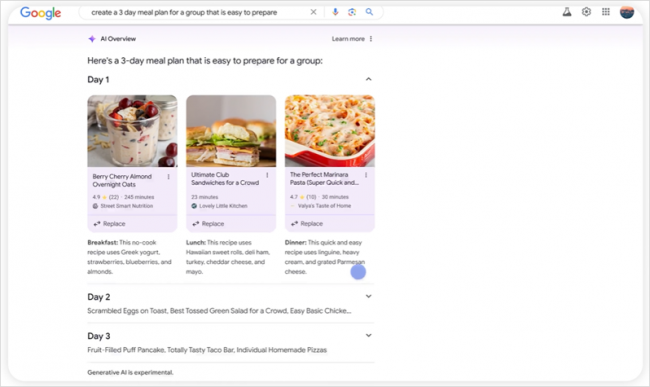The image size is (650, 387).
Task: Open options for Berry Cherry Almond Overnight Oats
Action: (x=168, y=177)
